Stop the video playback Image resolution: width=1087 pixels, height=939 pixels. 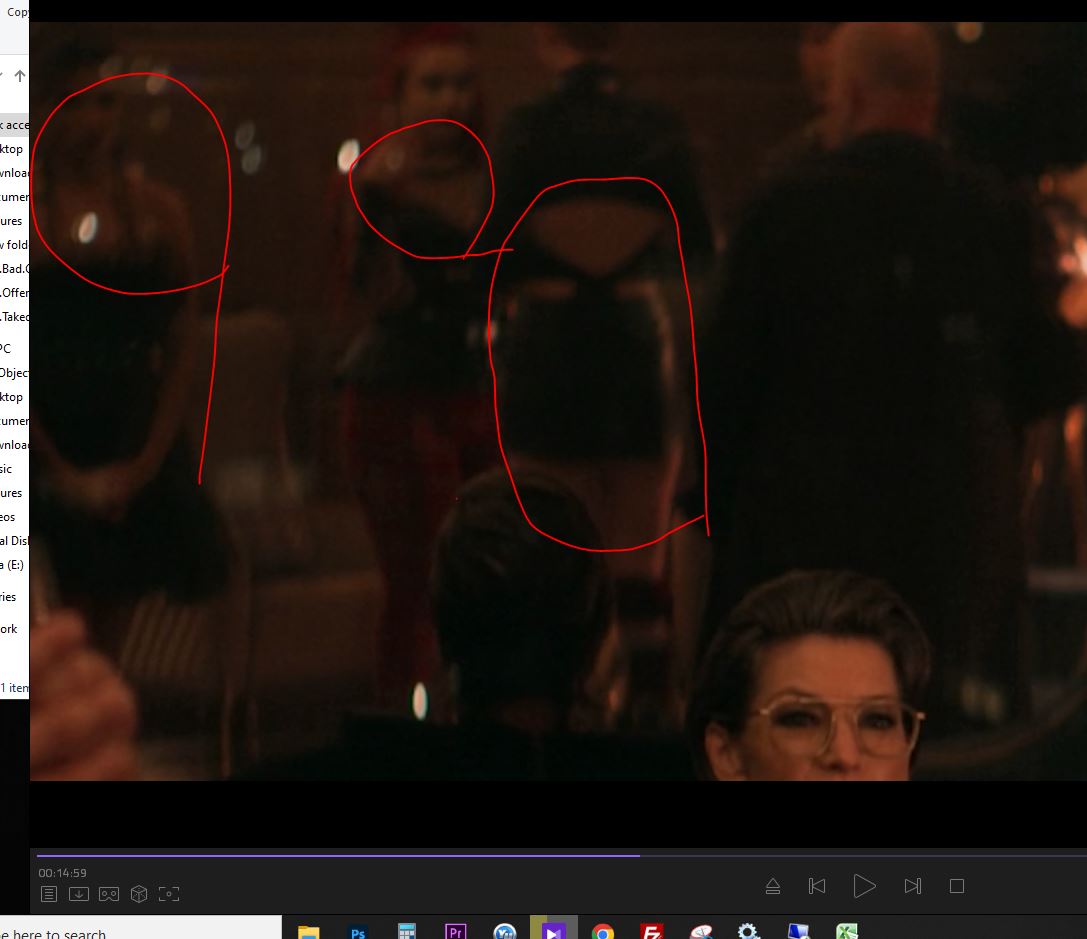point(957,886)
